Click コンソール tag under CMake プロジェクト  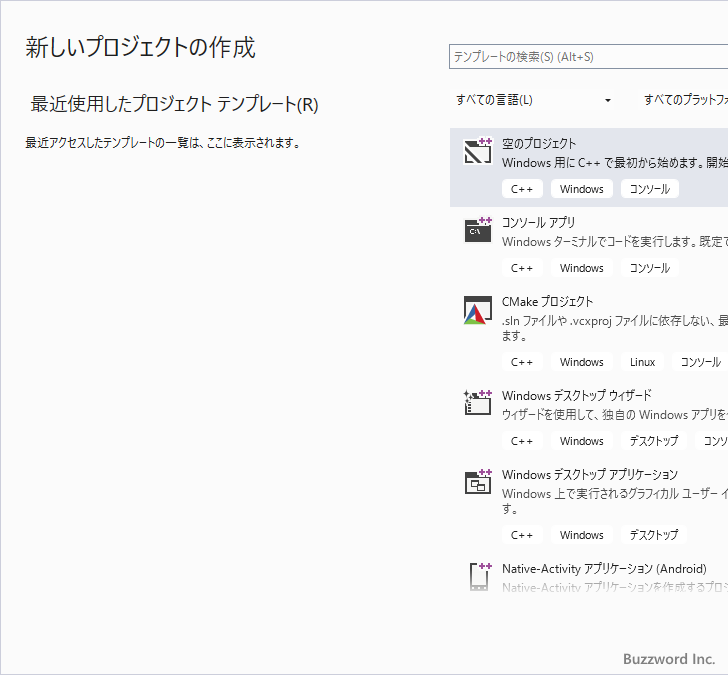click(700, 362)
